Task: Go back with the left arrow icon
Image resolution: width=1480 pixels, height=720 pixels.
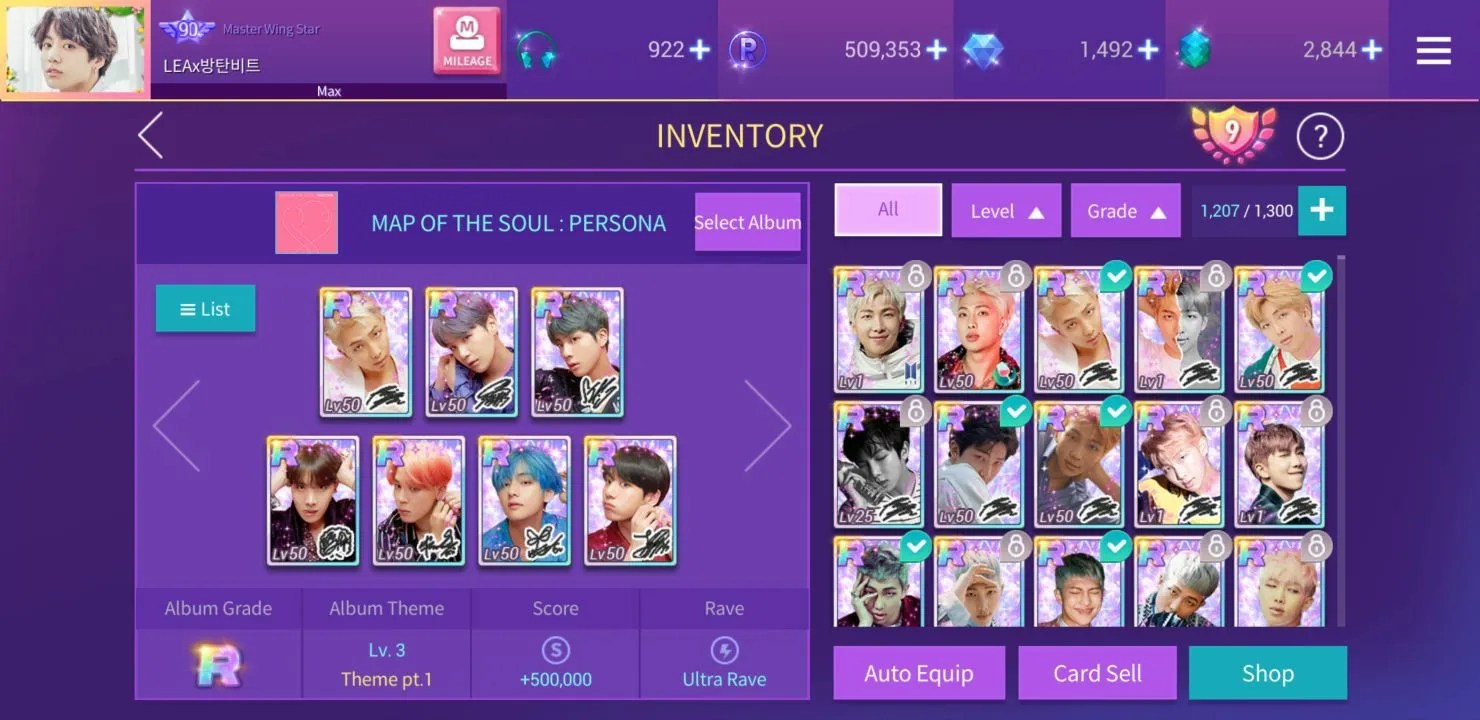Action: [151, 136]
